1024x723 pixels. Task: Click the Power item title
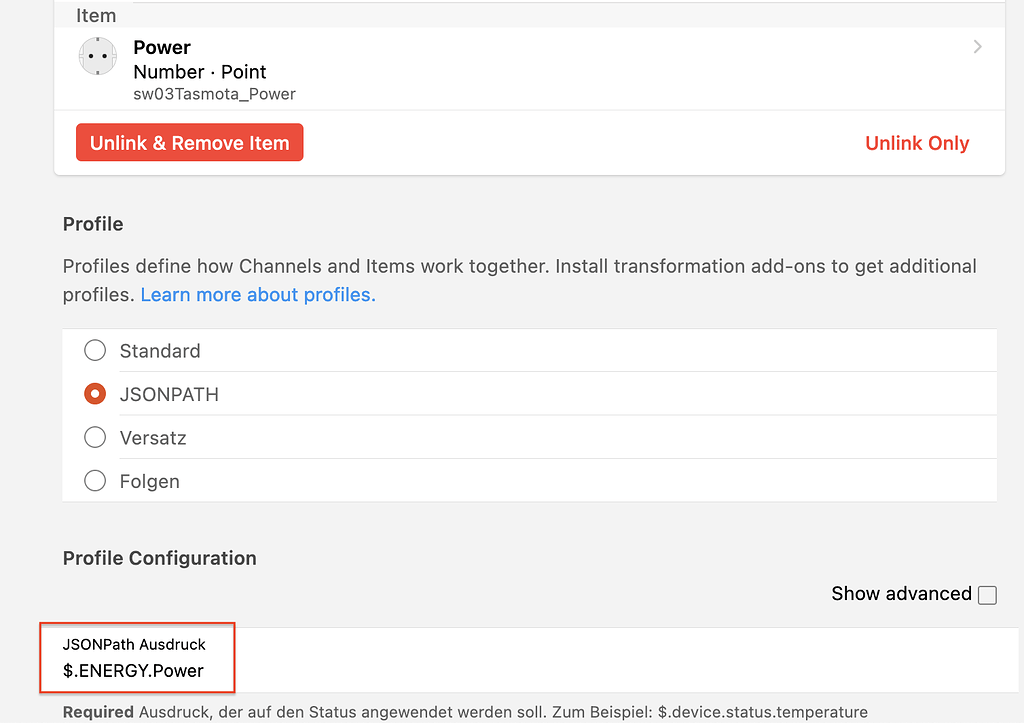(161, 47)
